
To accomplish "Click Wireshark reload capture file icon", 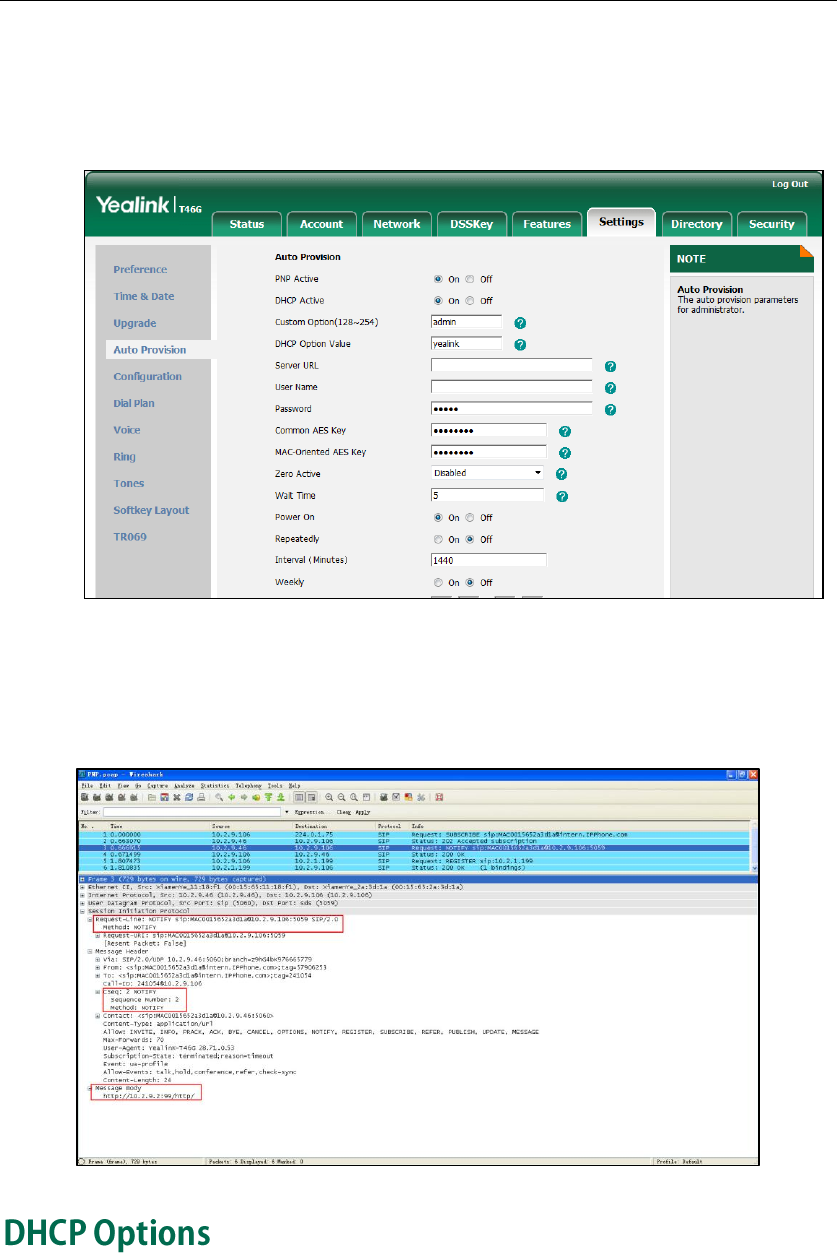I will (x=189, y=797).
